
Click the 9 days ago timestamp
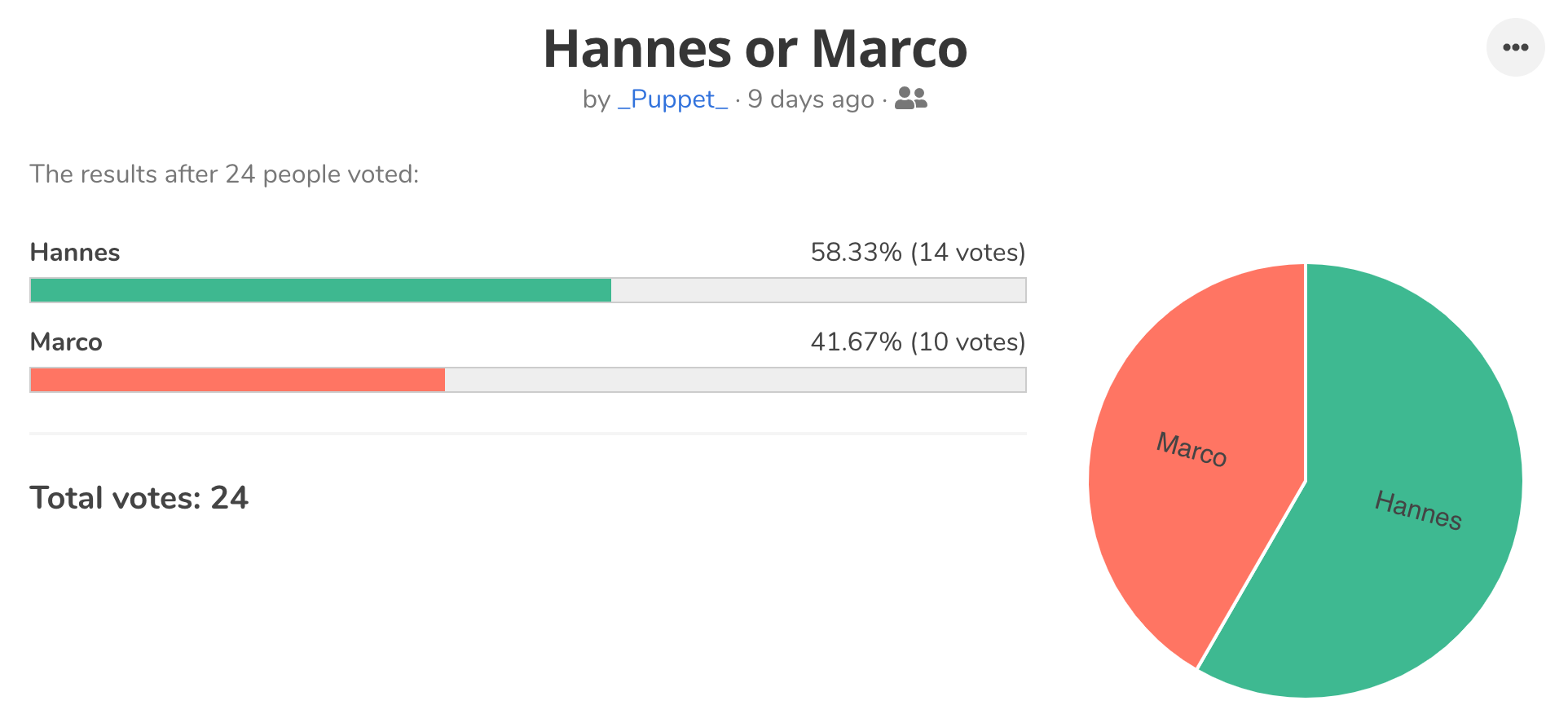(811, 99)
